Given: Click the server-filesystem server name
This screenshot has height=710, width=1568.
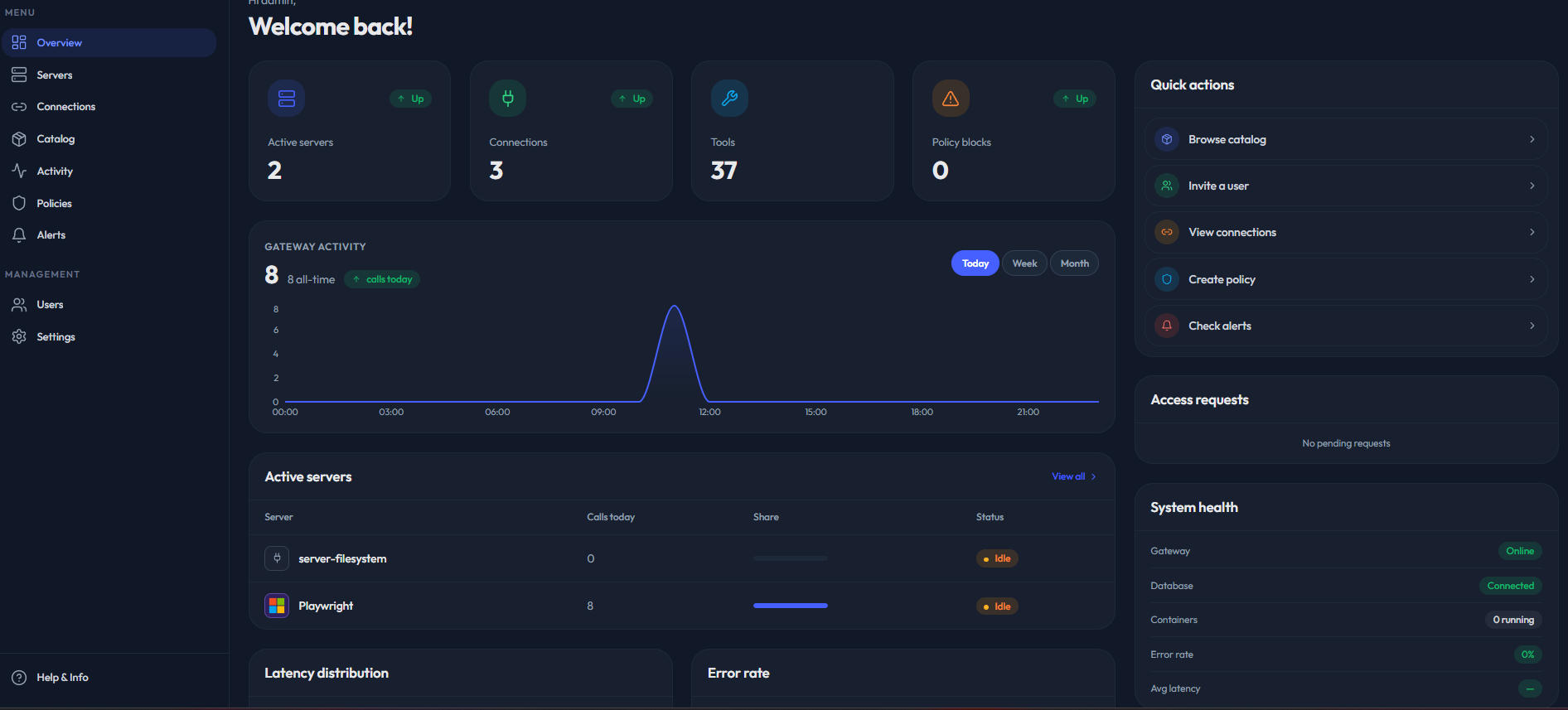Looking at the screenshot, I should click(x=342, y=558).
